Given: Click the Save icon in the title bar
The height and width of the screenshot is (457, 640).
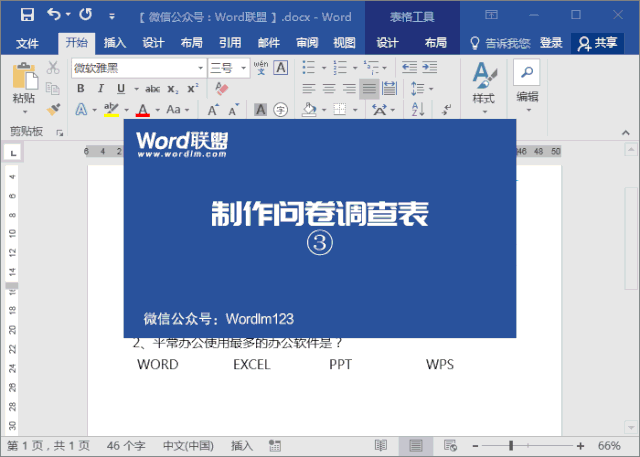Looking at the screenshot, I should (x=27, y=15).
